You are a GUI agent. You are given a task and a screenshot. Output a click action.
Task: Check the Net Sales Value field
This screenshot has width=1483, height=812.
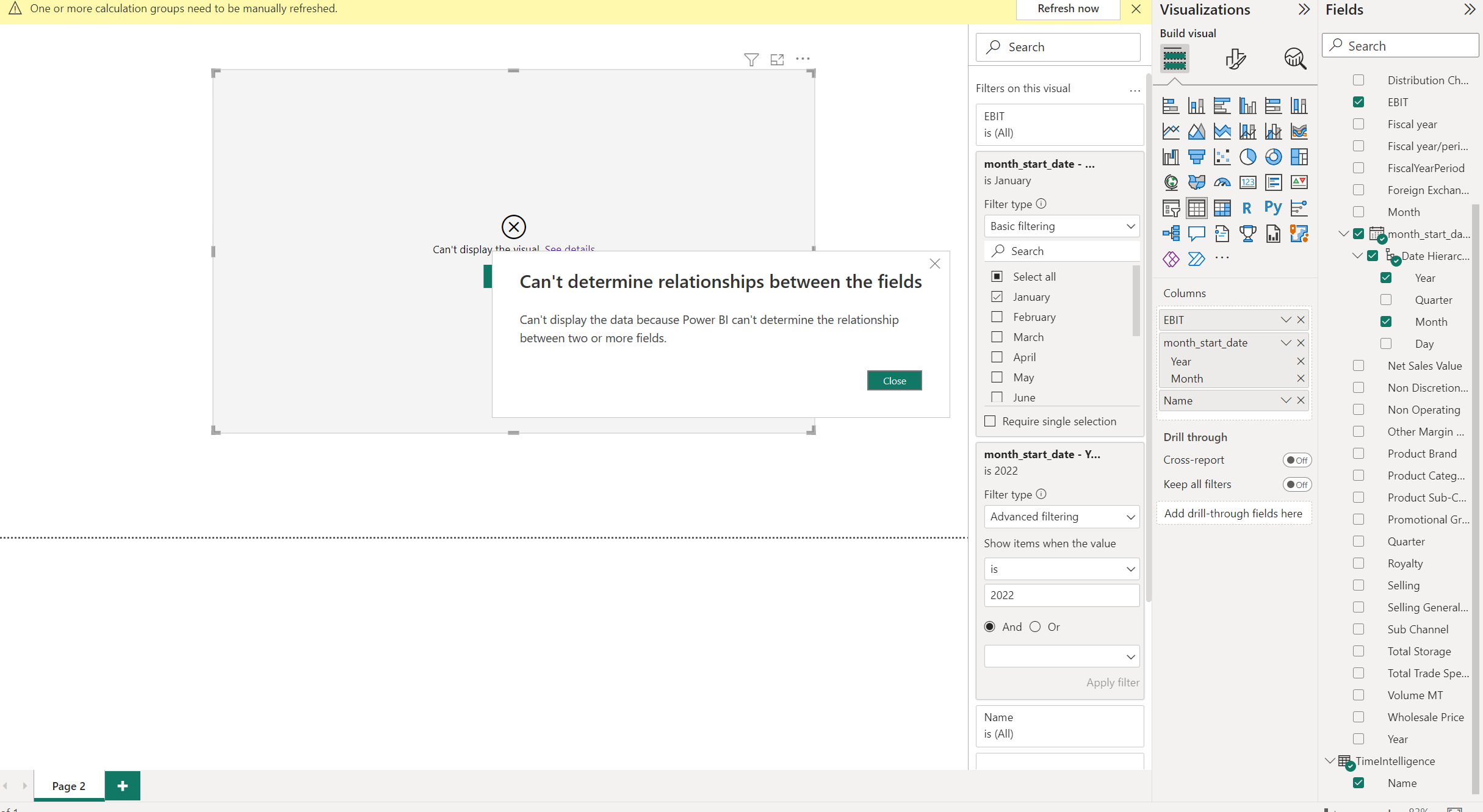pos(1358,365)
